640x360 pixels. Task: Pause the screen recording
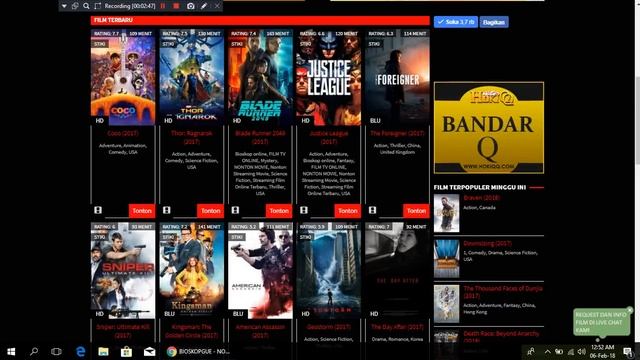pyautogui.click(x=163, y=6)
